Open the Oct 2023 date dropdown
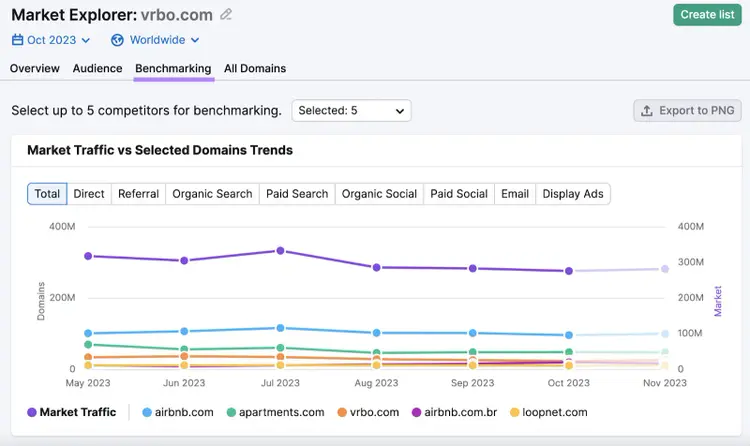 (x=51, y=40)
